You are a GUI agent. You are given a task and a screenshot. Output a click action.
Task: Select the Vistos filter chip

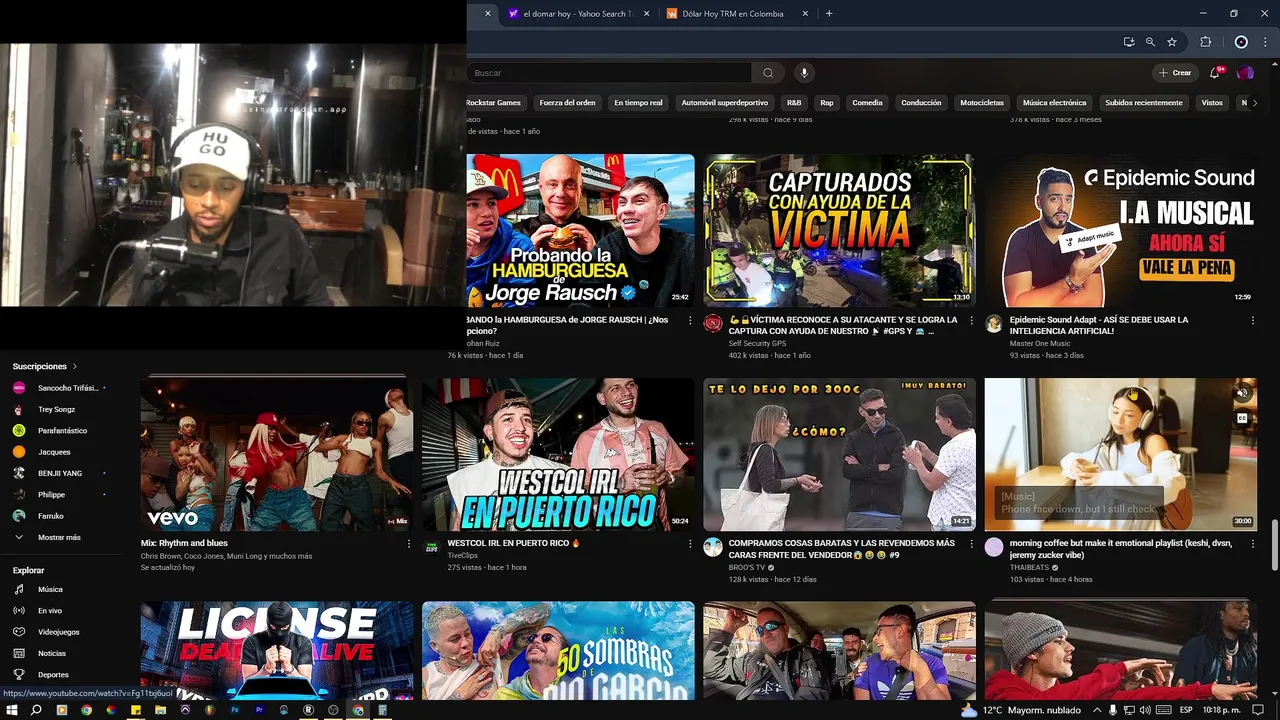[1212, 103]
